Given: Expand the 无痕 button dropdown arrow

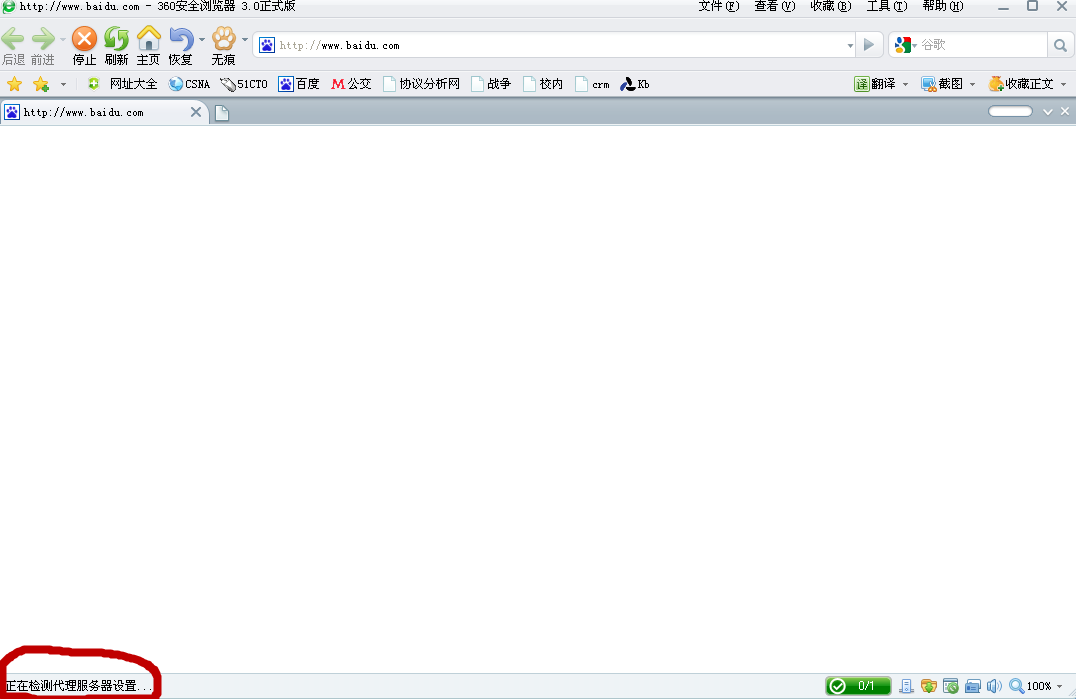Looking at the screenshot, I should click(245, 40).
